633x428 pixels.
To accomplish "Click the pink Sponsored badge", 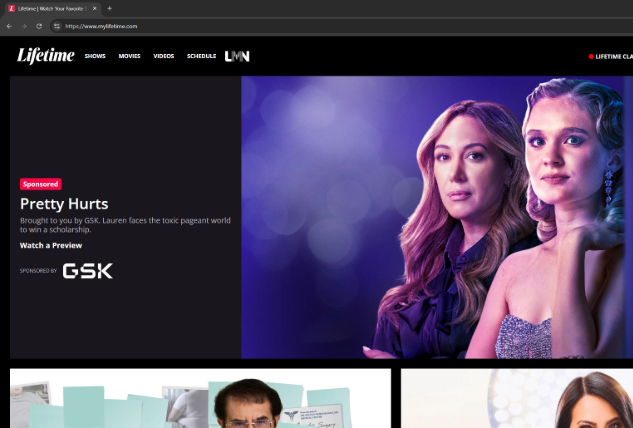I will 41,184.
